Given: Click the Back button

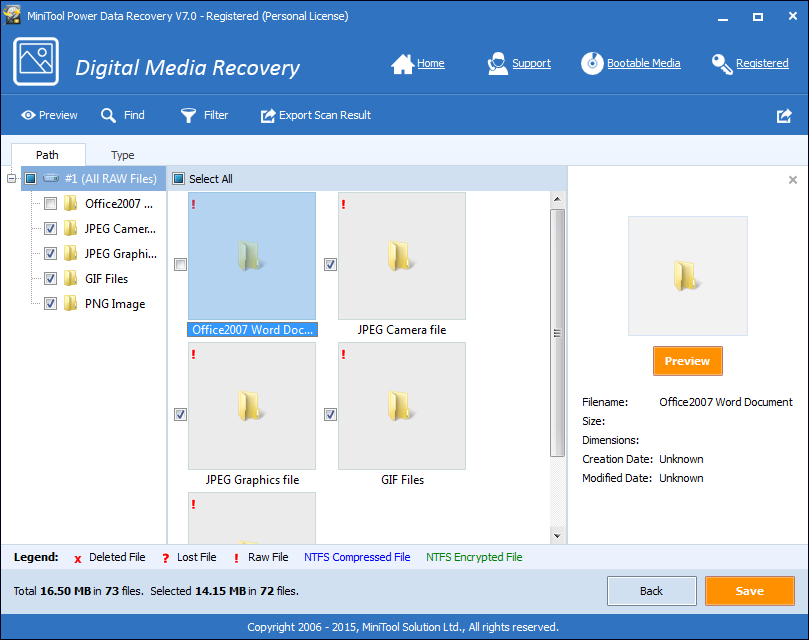Looking at the screenshot, I should [x=652, y=591].
